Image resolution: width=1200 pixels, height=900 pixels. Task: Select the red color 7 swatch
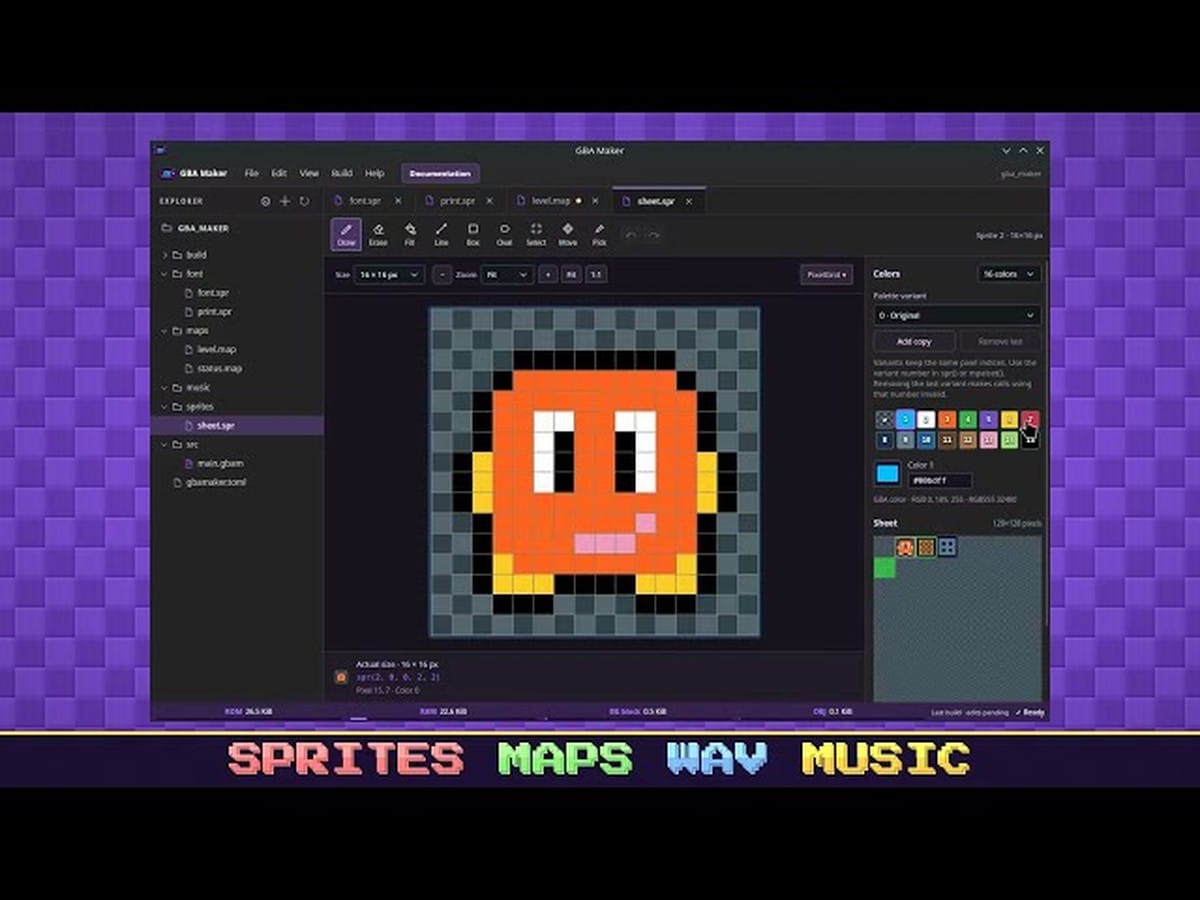pyautogui.click(x=1030, y=419)
